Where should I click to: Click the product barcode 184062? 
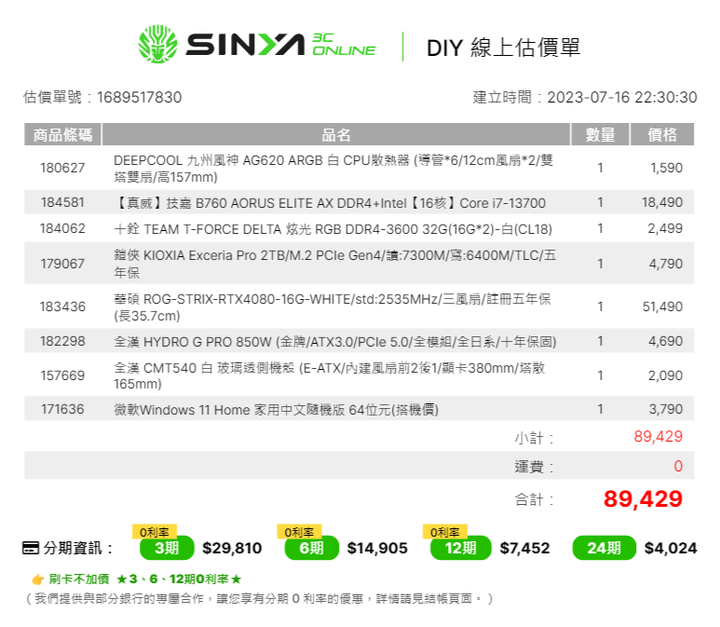coord(62,229)
